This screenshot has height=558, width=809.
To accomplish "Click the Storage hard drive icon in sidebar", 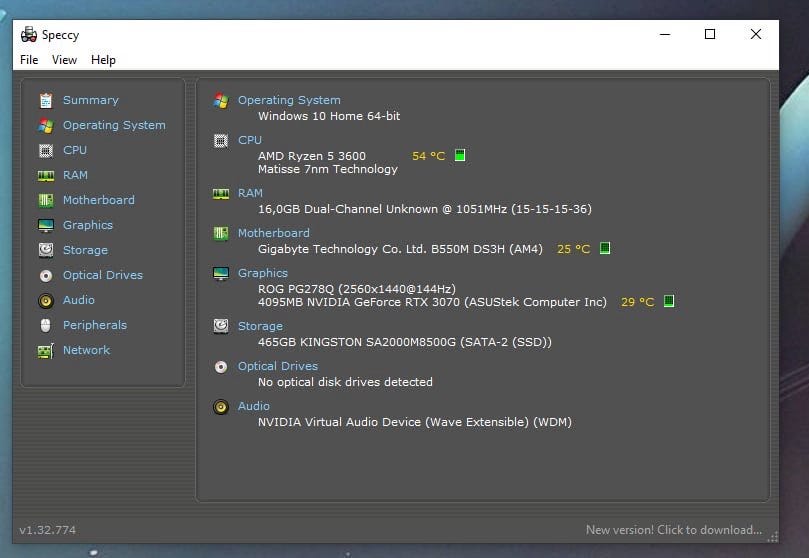I will [46, 250].
